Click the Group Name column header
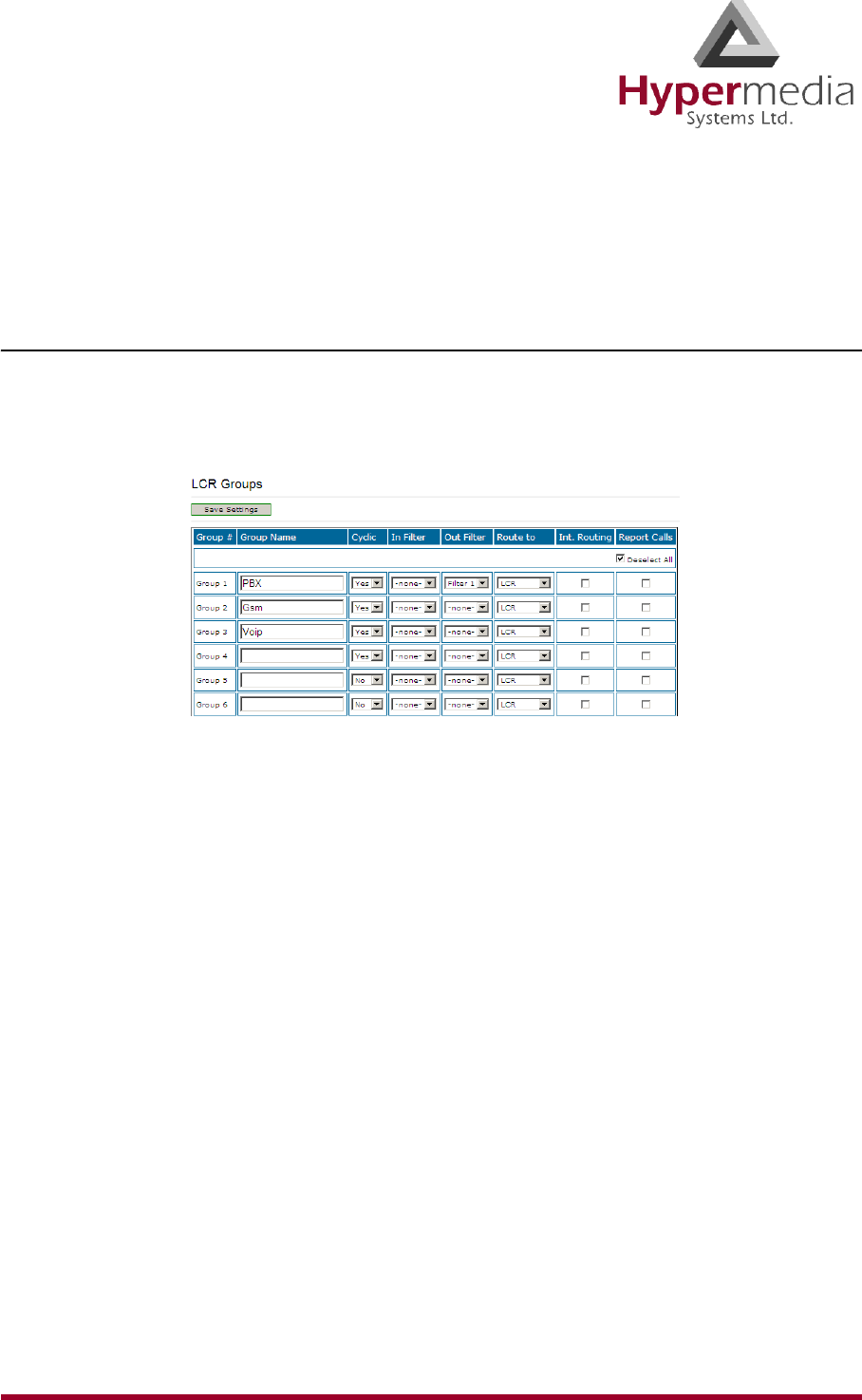862x1400 pixels. 292,538
